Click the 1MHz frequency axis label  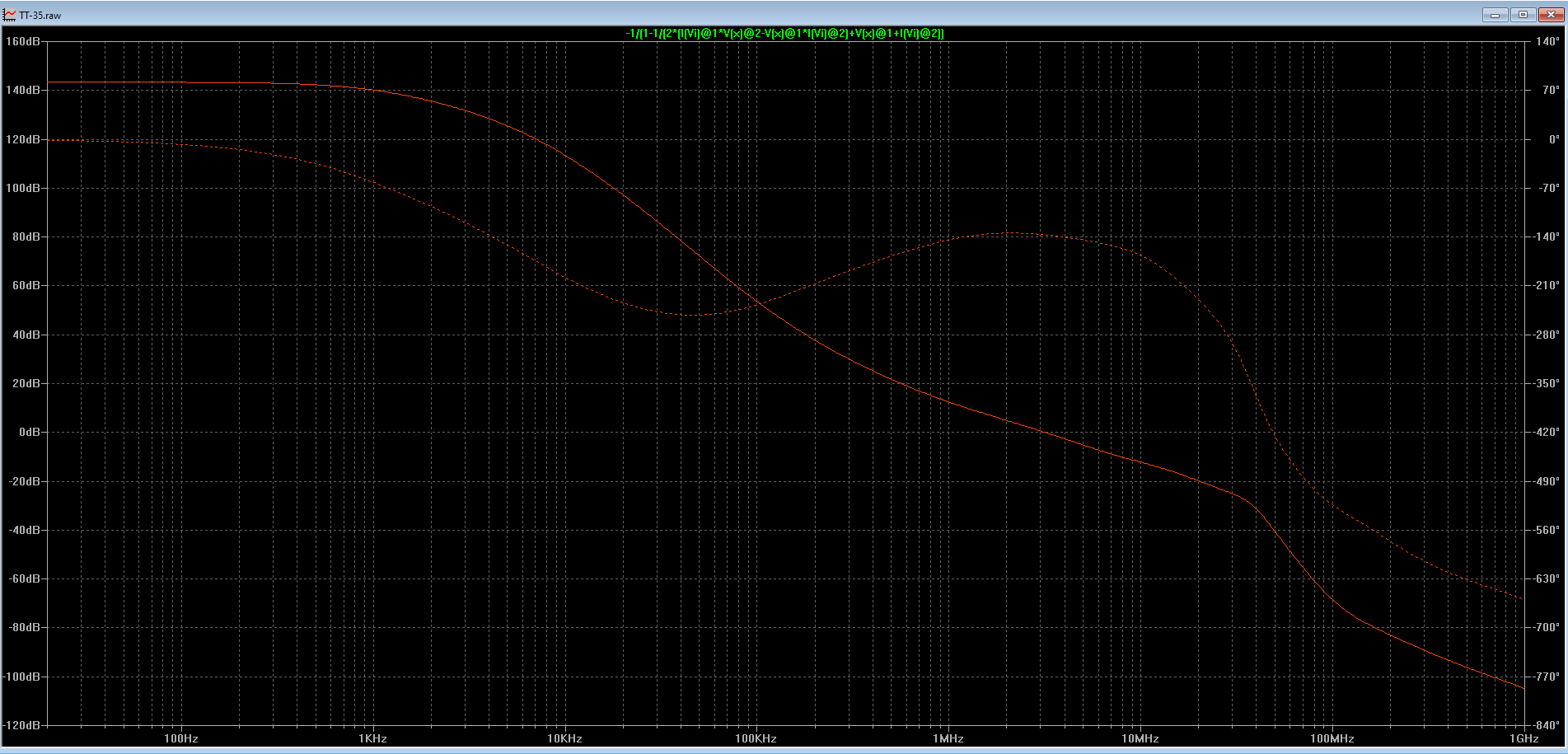point(948,738)
